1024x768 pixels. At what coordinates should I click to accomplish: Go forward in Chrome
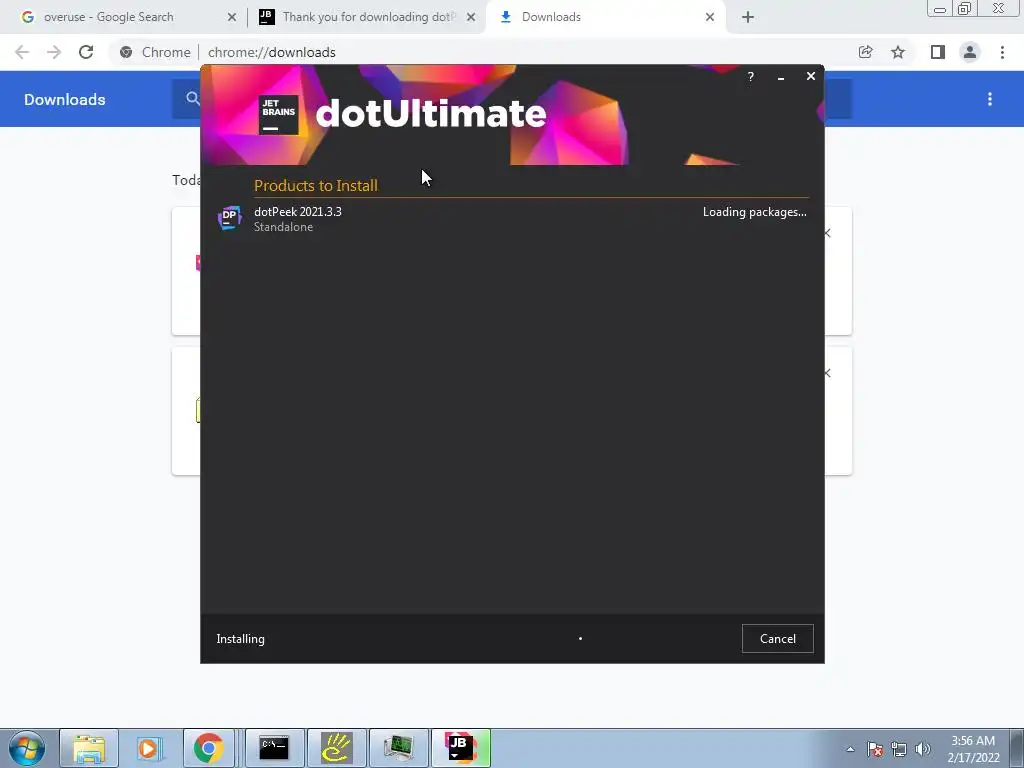pyautogui.click(x=54, y=52)
